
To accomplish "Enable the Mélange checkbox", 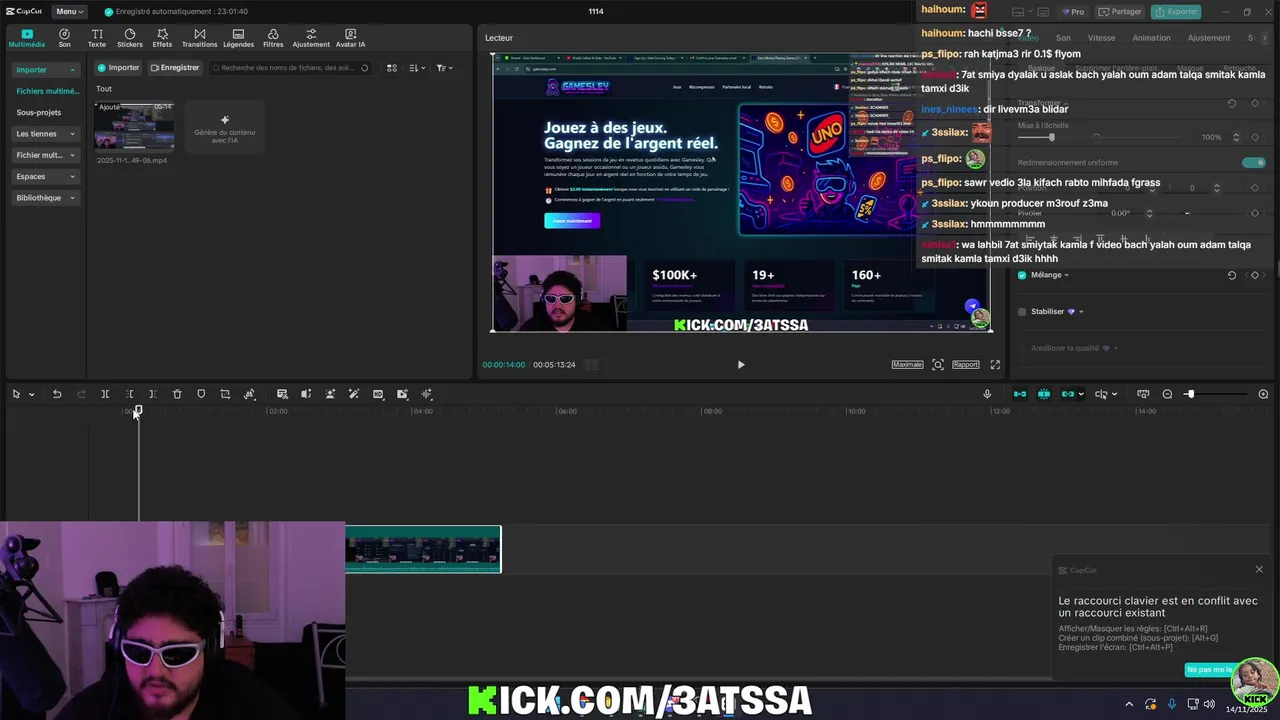I will [1022, 275].
